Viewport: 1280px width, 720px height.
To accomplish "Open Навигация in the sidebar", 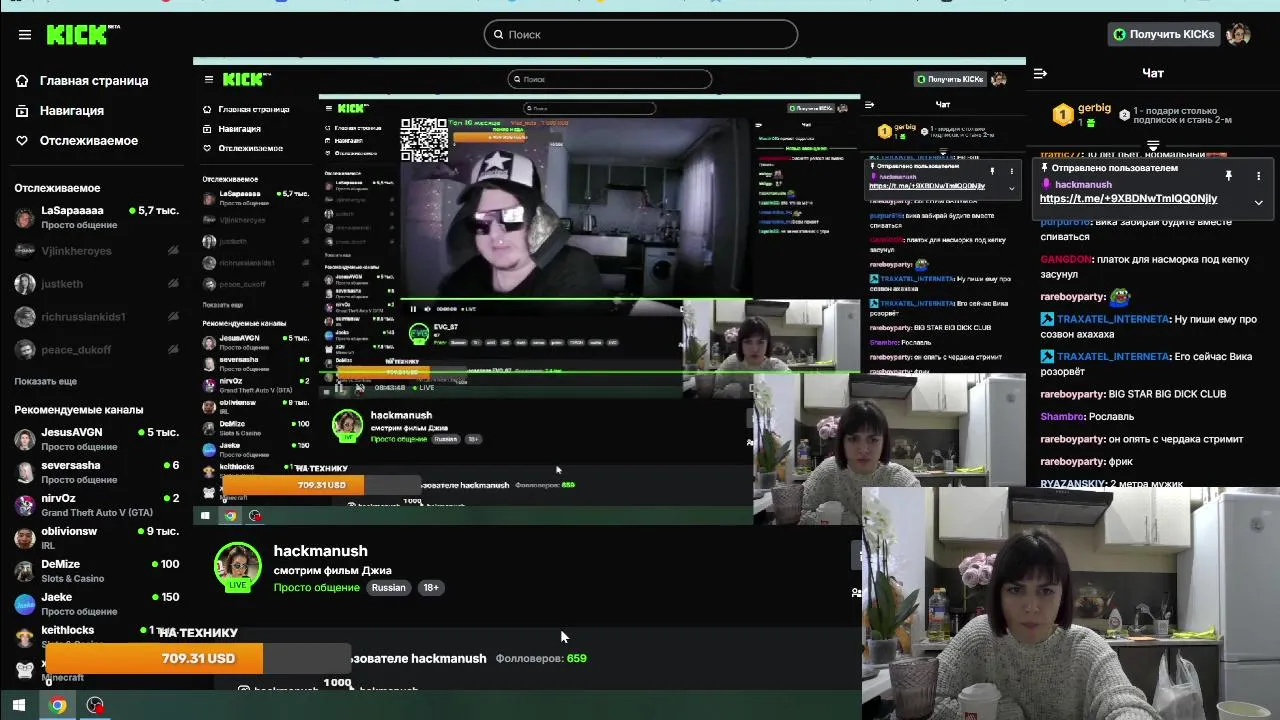I will [x=72, y=110].
